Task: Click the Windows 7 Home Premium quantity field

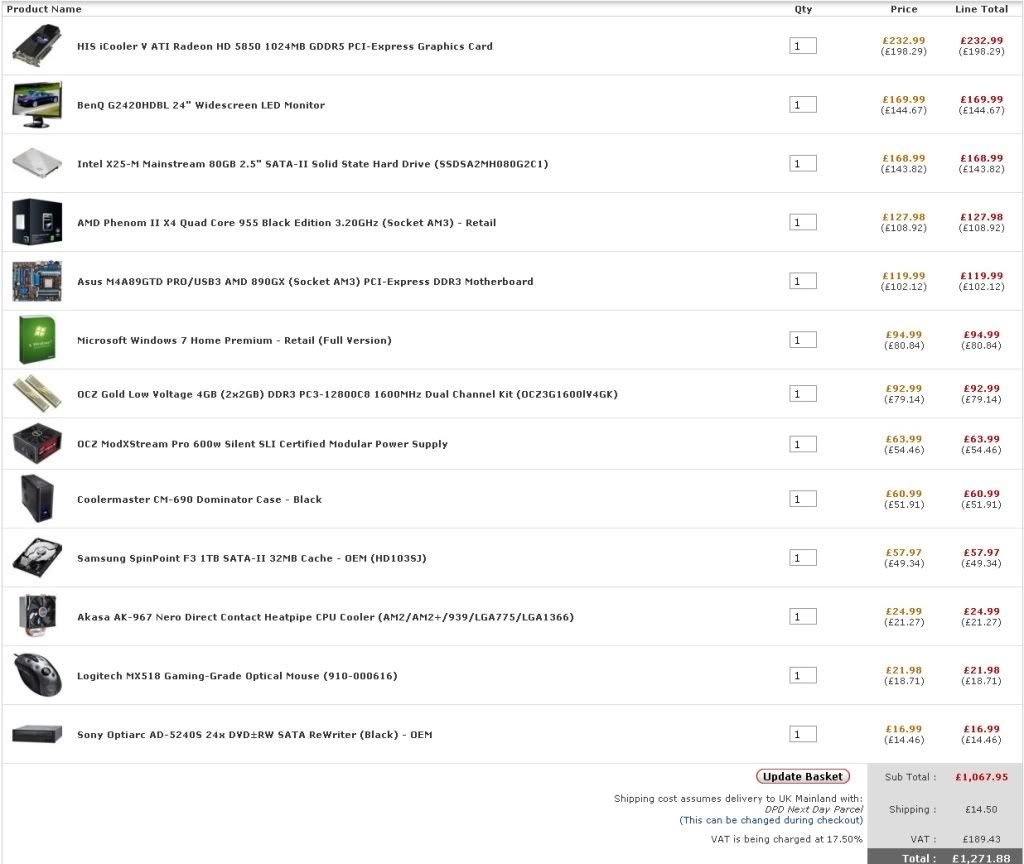Action: tap(803, 340)
